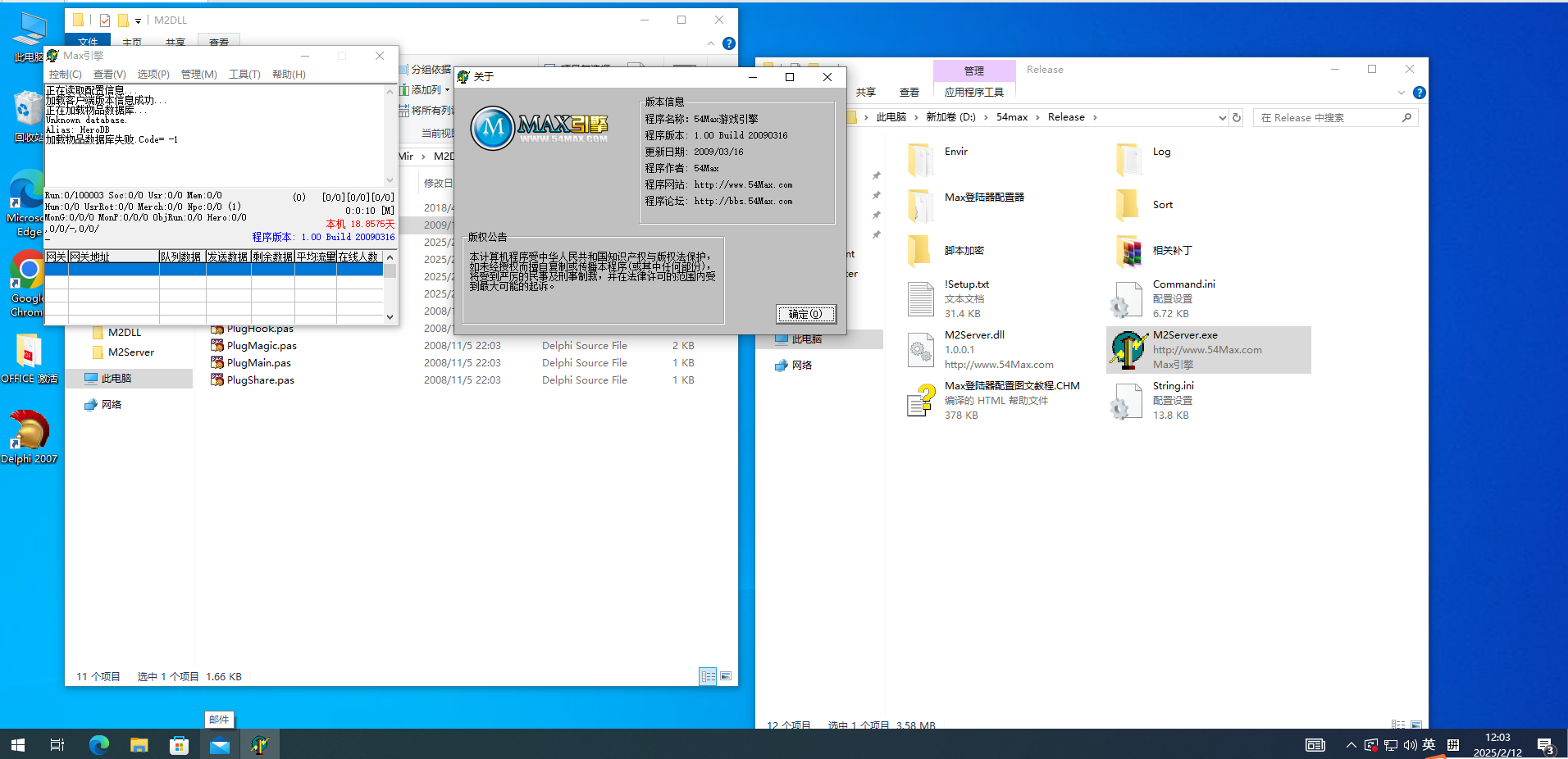The width and height of the screenshot is (1568, 759).
Task: Open the 应用程序工具 tab in Release window
Action: 974,93
